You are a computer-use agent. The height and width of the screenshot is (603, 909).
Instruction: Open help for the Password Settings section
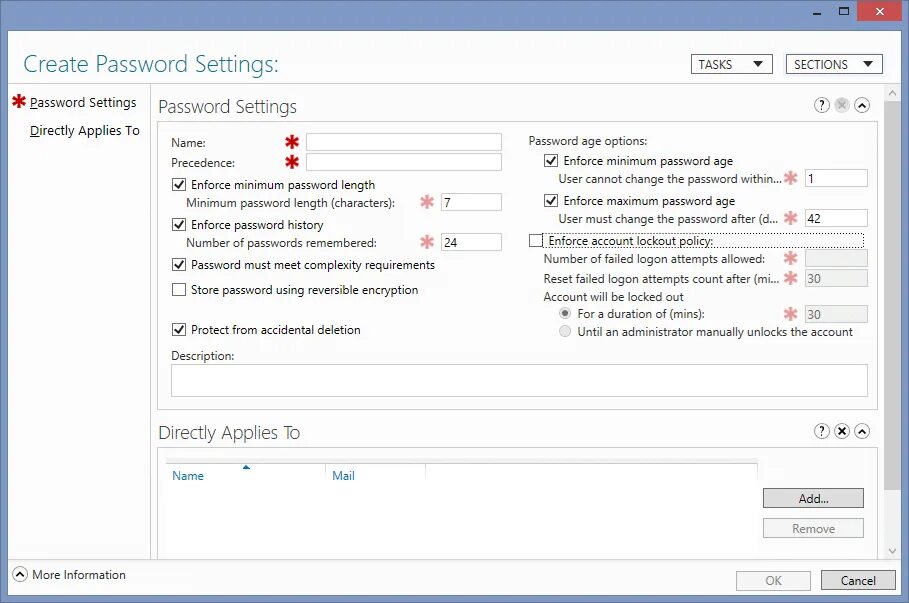[x=822, y=105]
